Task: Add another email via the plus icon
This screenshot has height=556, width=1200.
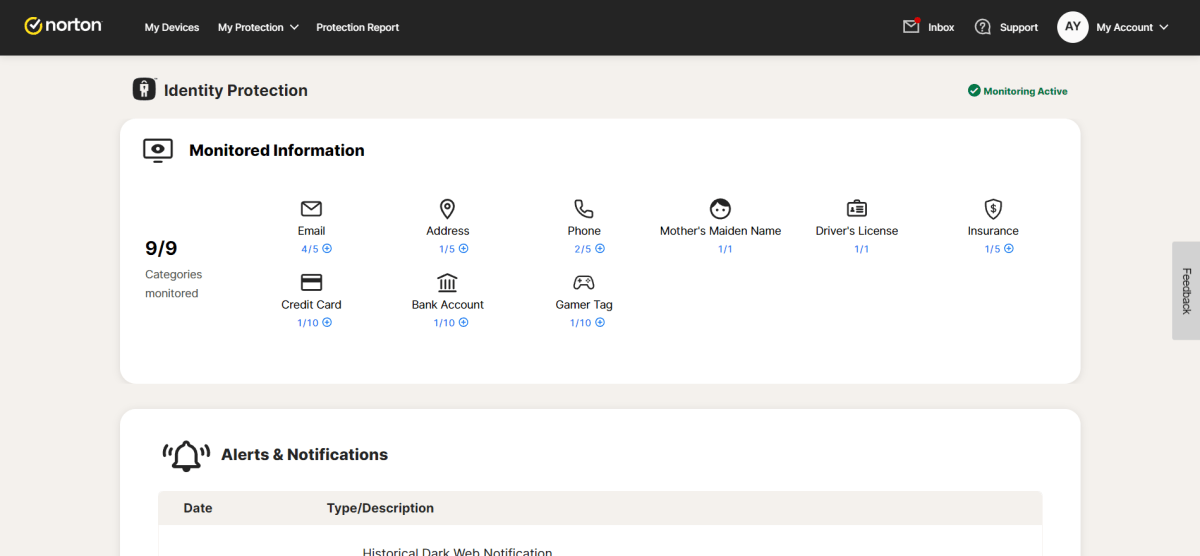Action: pyautogui.click(x=326, y=248)
